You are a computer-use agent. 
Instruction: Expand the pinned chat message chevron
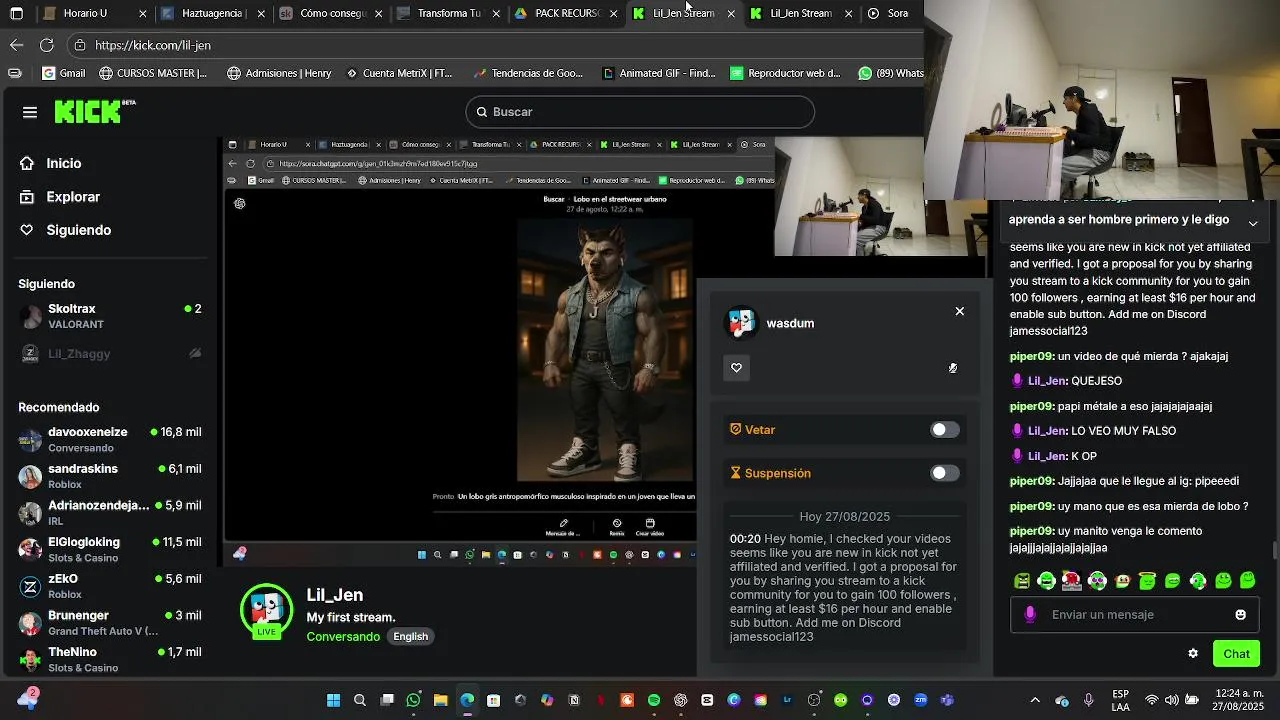[x=1252, y=222]
